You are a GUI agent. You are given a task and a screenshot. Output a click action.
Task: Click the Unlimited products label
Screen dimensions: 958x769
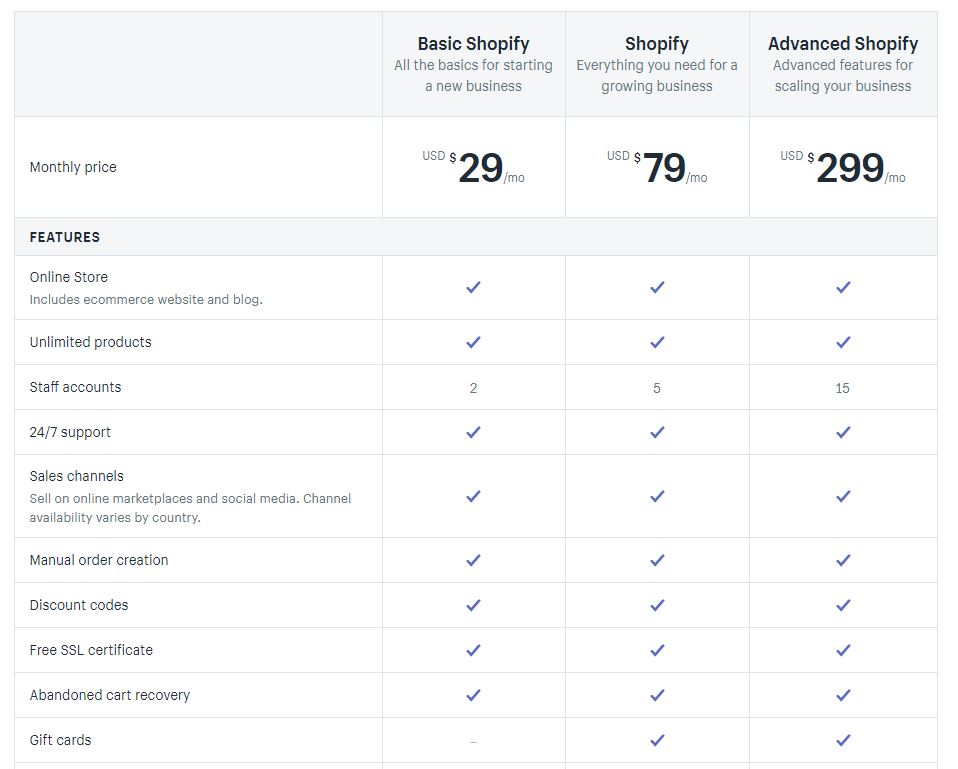90,342
